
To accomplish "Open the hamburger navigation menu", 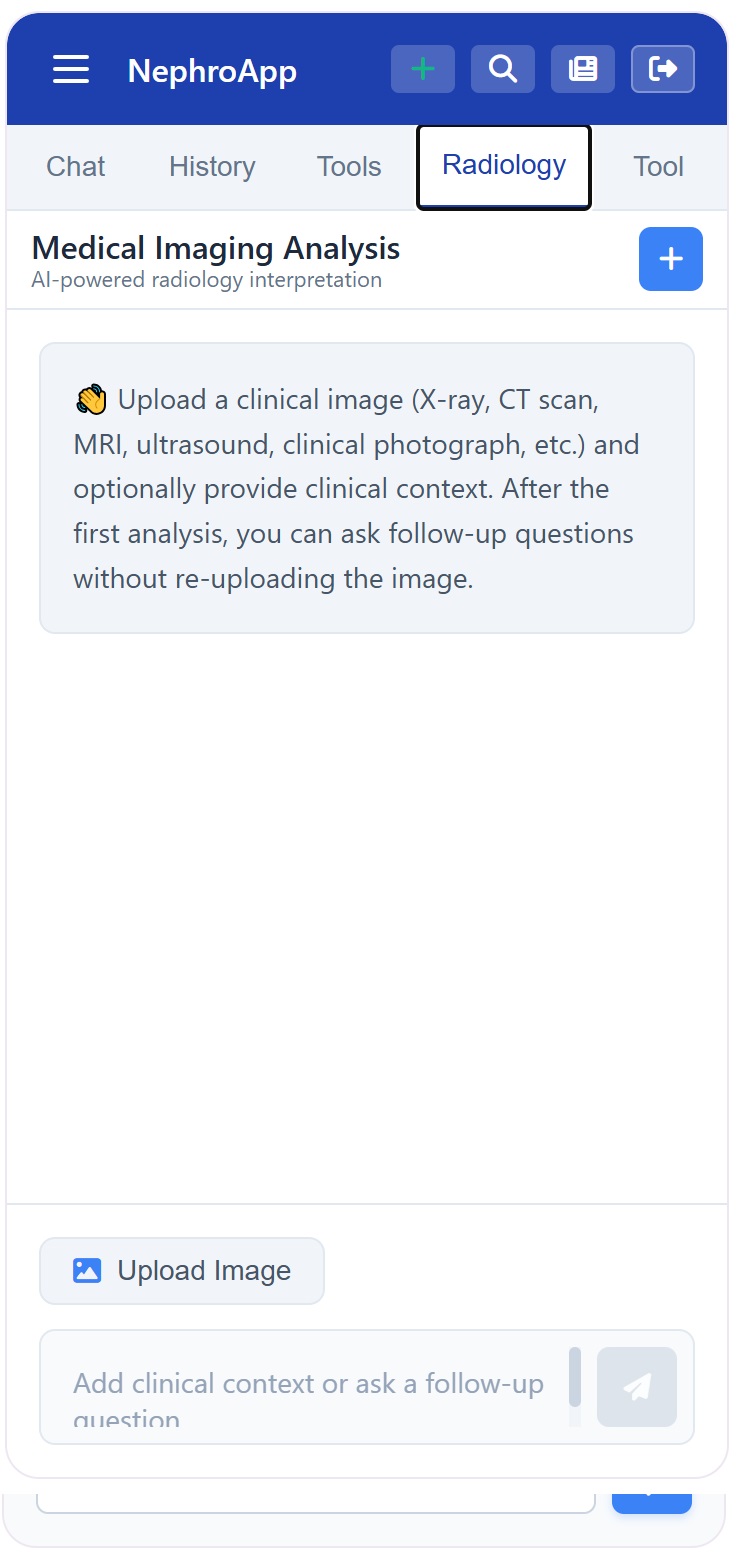I will 71,69.
